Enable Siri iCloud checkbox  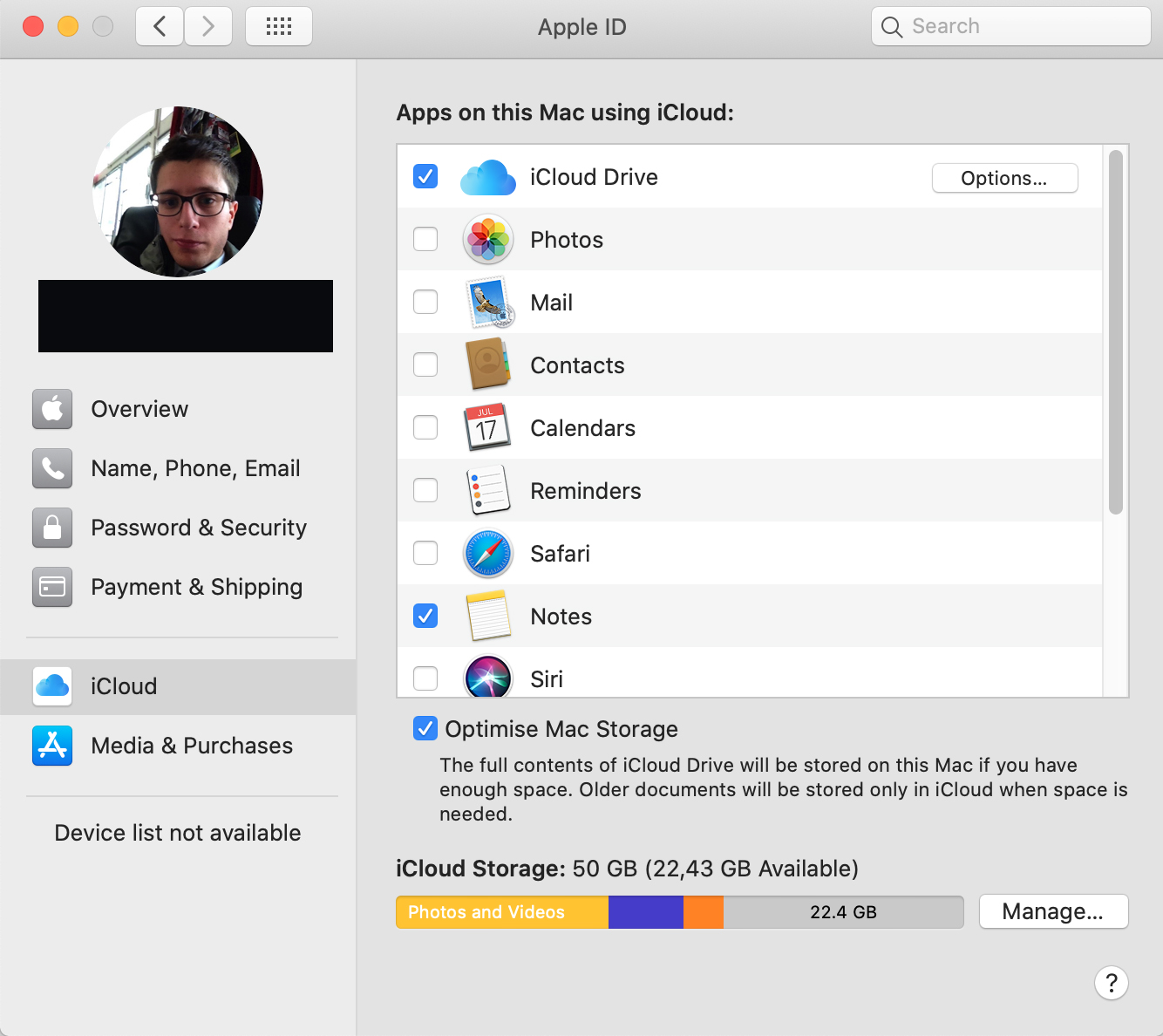click(425, 678)
